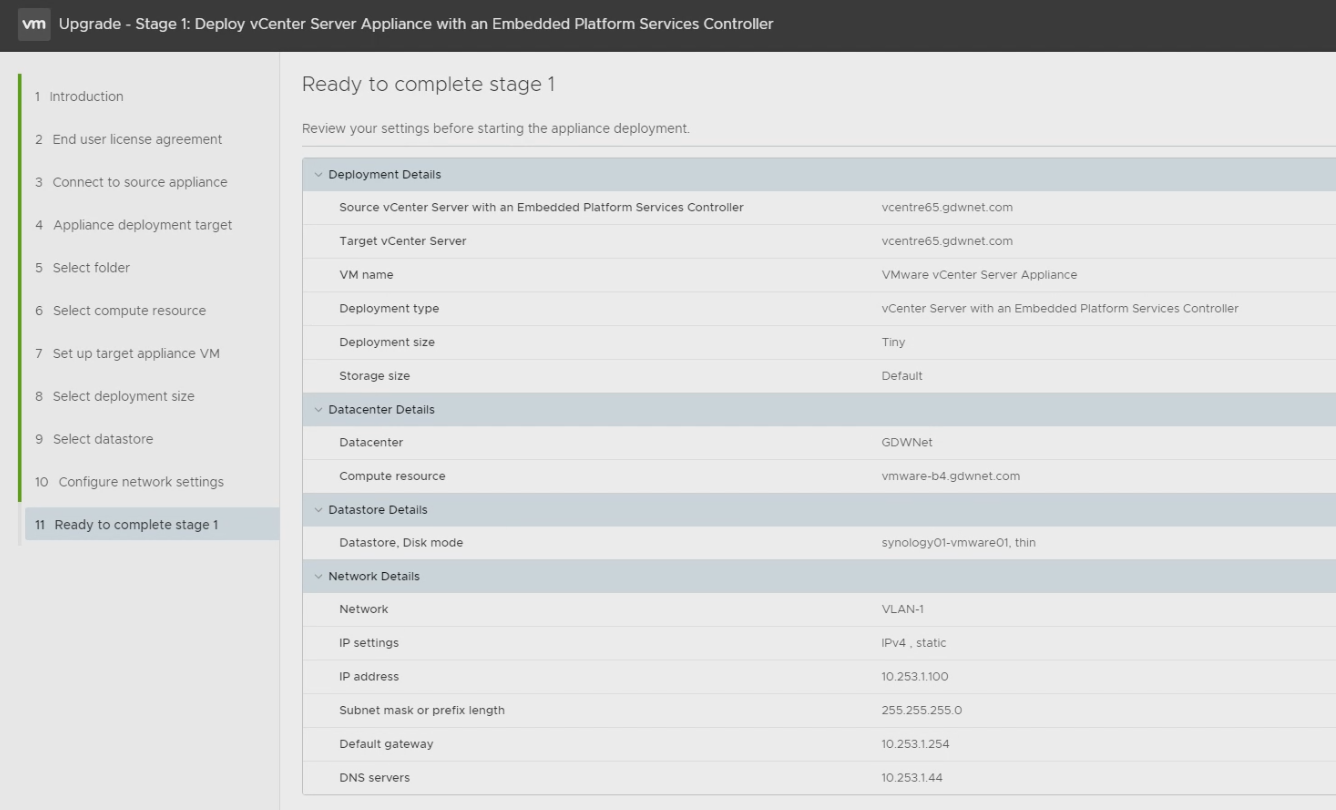Collapse the Deployment Details section chevron
Image resolution: width=1336 pixels, height=810 pixels.
coord(318,175)
